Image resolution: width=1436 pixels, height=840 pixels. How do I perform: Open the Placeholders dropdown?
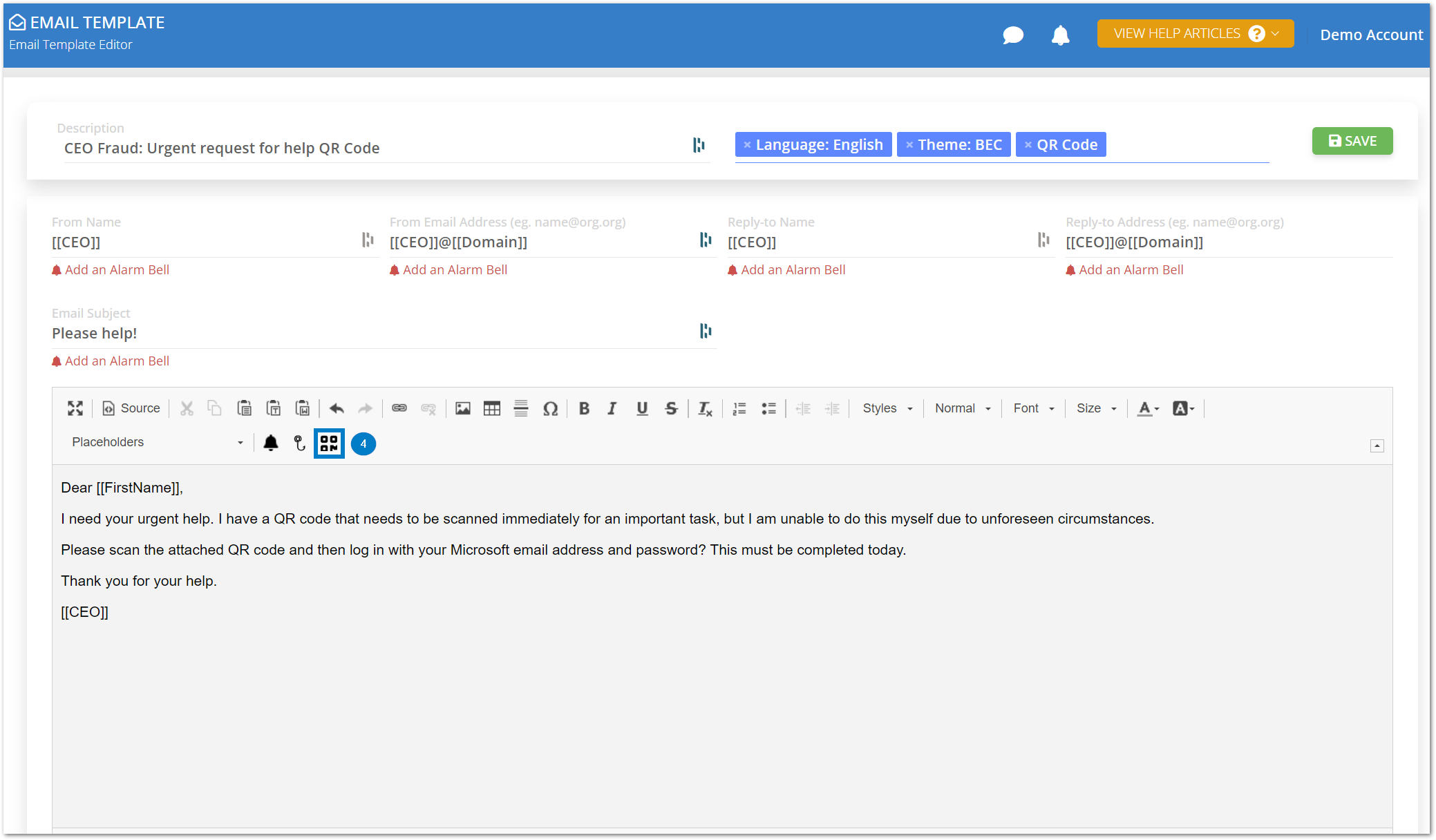[157, 442]
